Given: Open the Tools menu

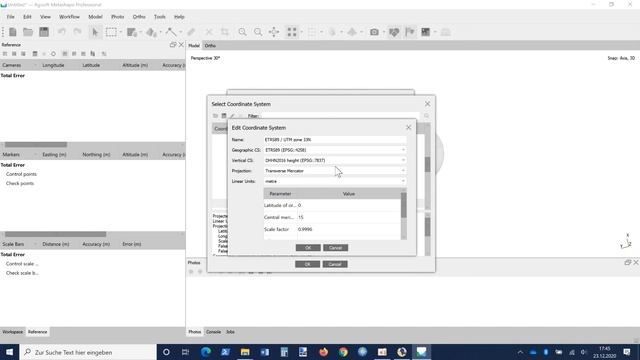Looking at the screenshot, I should 160,17.
